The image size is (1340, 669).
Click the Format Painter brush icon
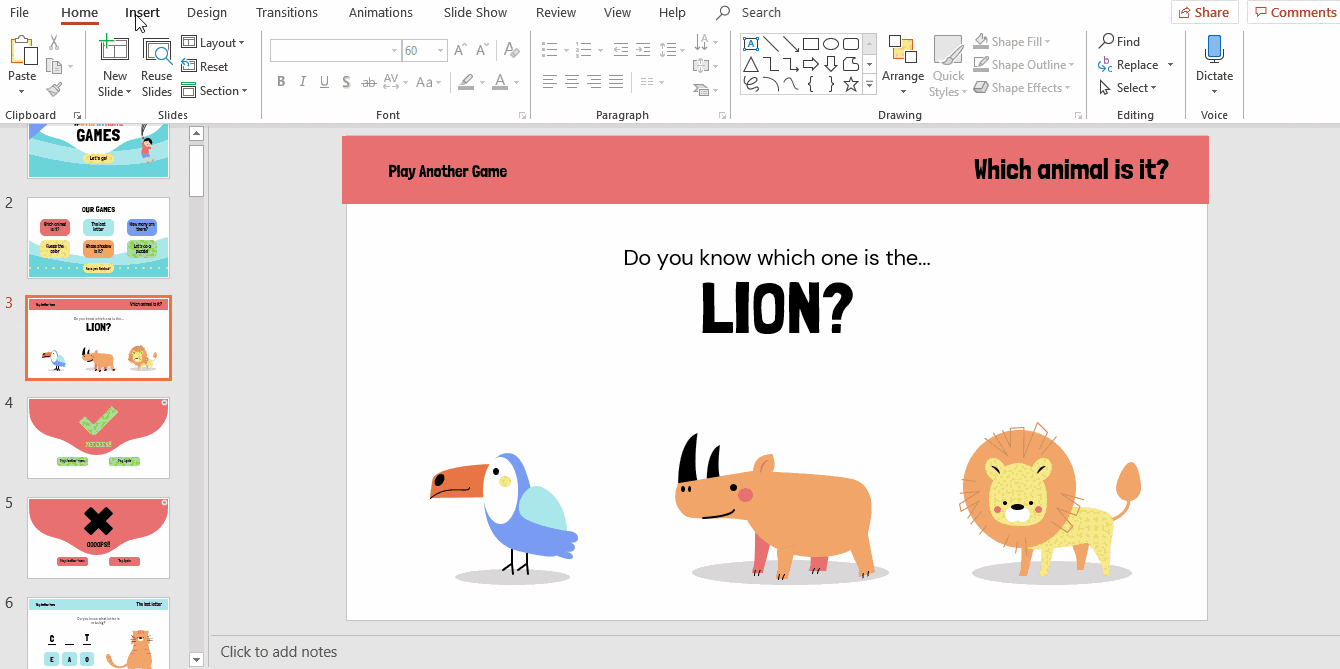[54, 89]
